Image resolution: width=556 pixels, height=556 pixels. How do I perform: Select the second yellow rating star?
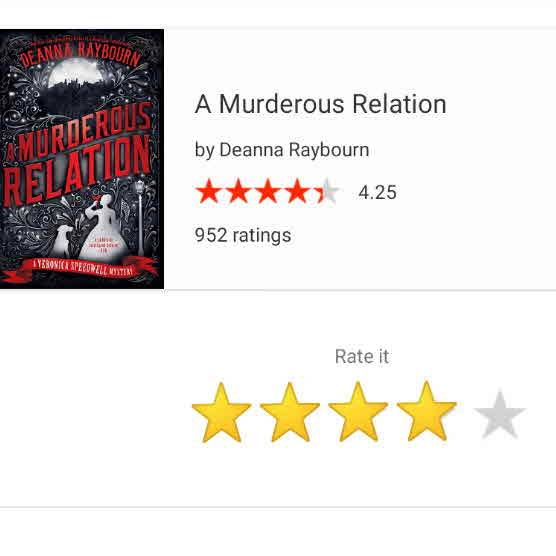tap(290, 412)
